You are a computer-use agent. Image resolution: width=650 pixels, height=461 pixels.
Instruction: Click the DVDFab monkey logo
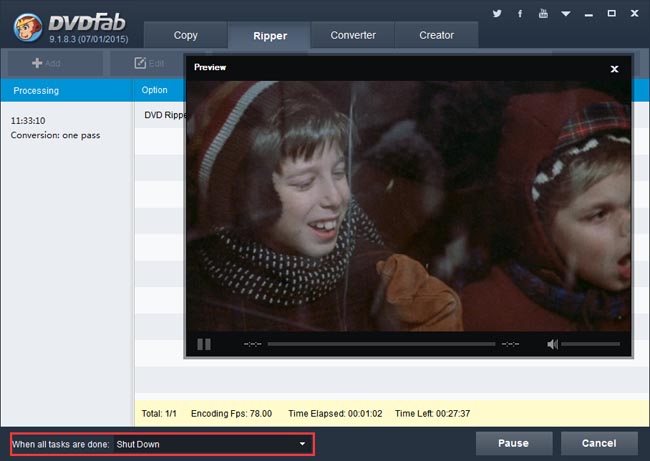click(27, 27)
